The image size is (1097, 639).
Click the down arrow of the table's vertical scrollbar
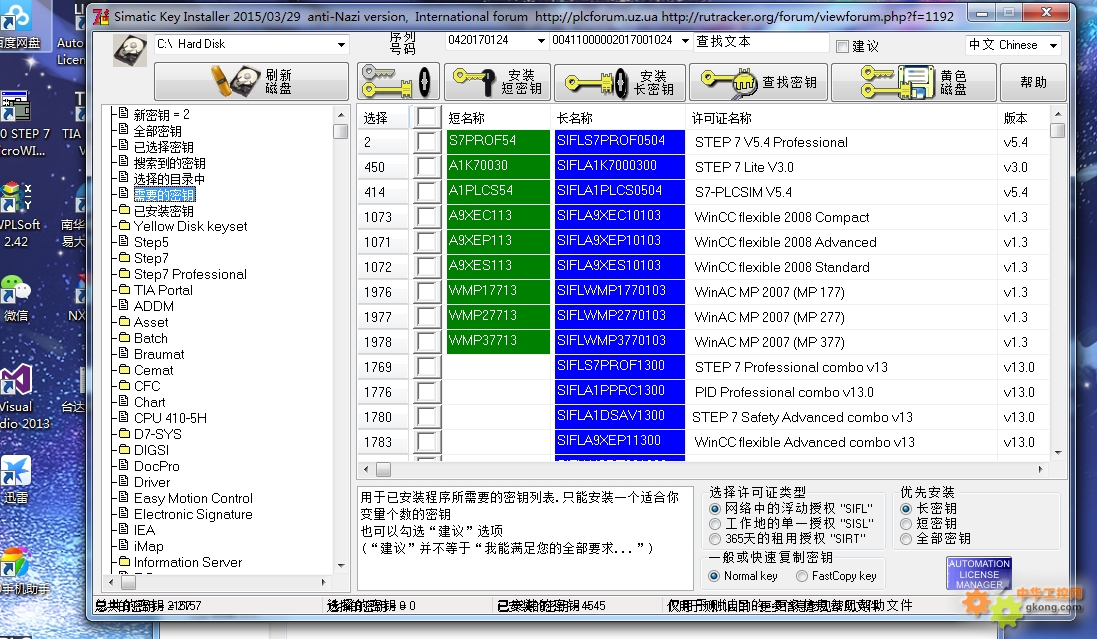pyautogui.click(x=1058, y=452)
